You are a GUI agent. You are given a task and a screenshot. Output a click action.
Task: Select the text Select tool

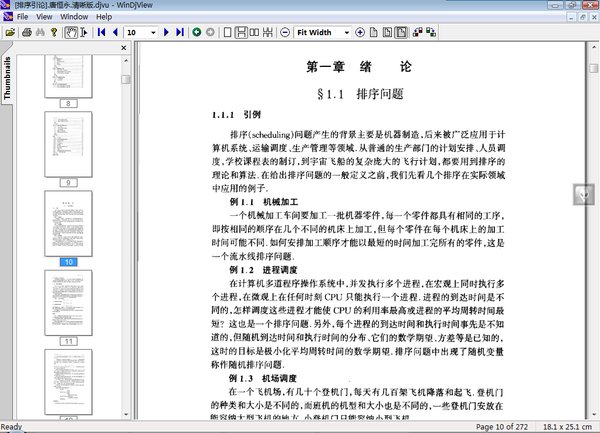[84, 33]
